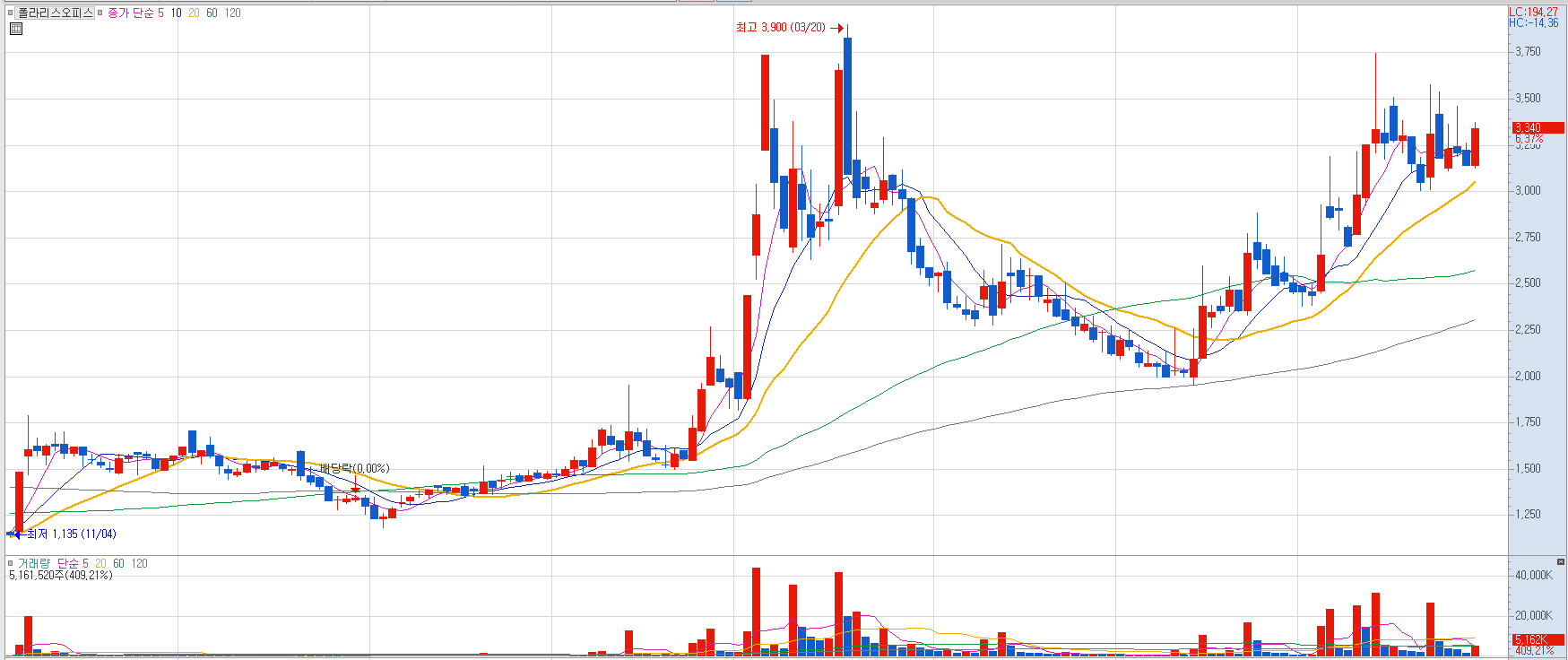Select the volume 단순 5 average label
Screen dimensions: 1568x660
[x=73, y=563]
